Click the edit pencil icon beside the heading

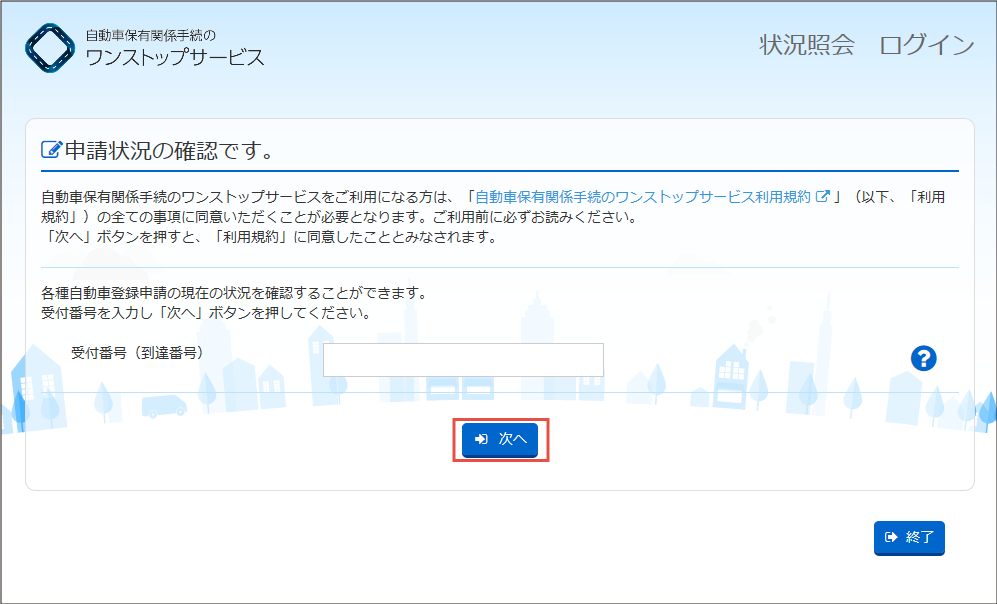click(52, 150)
